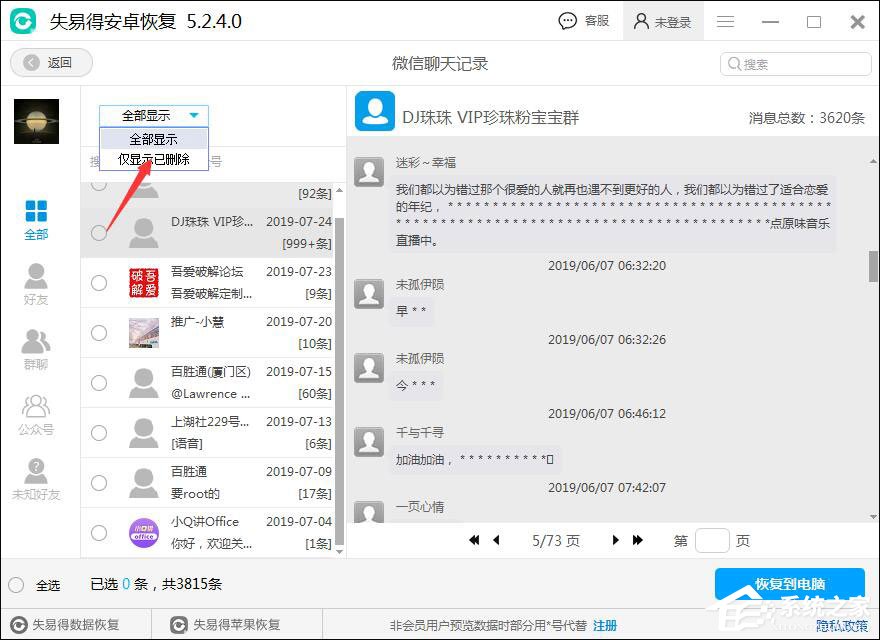880x640 pixels.
Task: Open 客服 customer service chat
Action: pyautogui.click(x=583, y=20)
